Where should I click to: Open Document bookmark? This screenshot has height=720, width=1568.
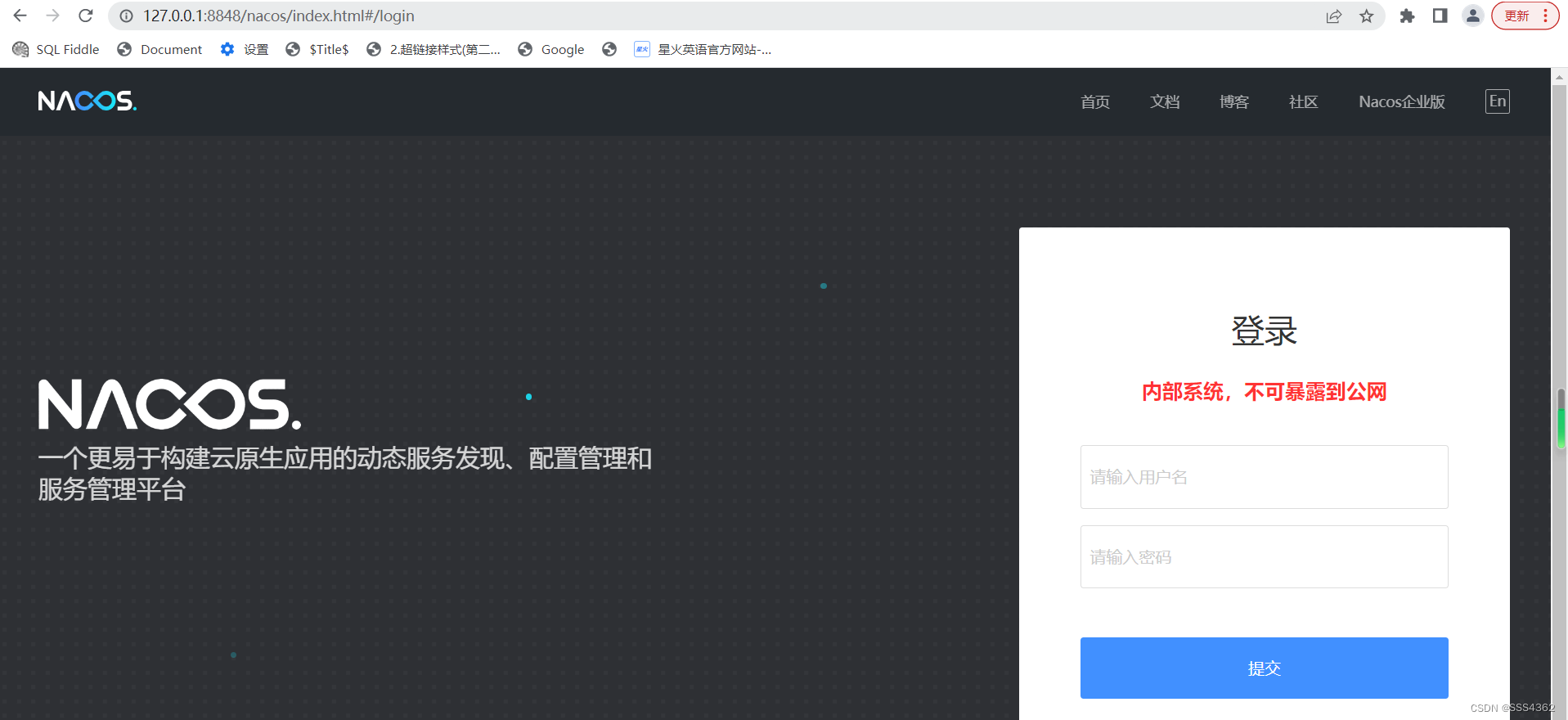tap(159, 49)
